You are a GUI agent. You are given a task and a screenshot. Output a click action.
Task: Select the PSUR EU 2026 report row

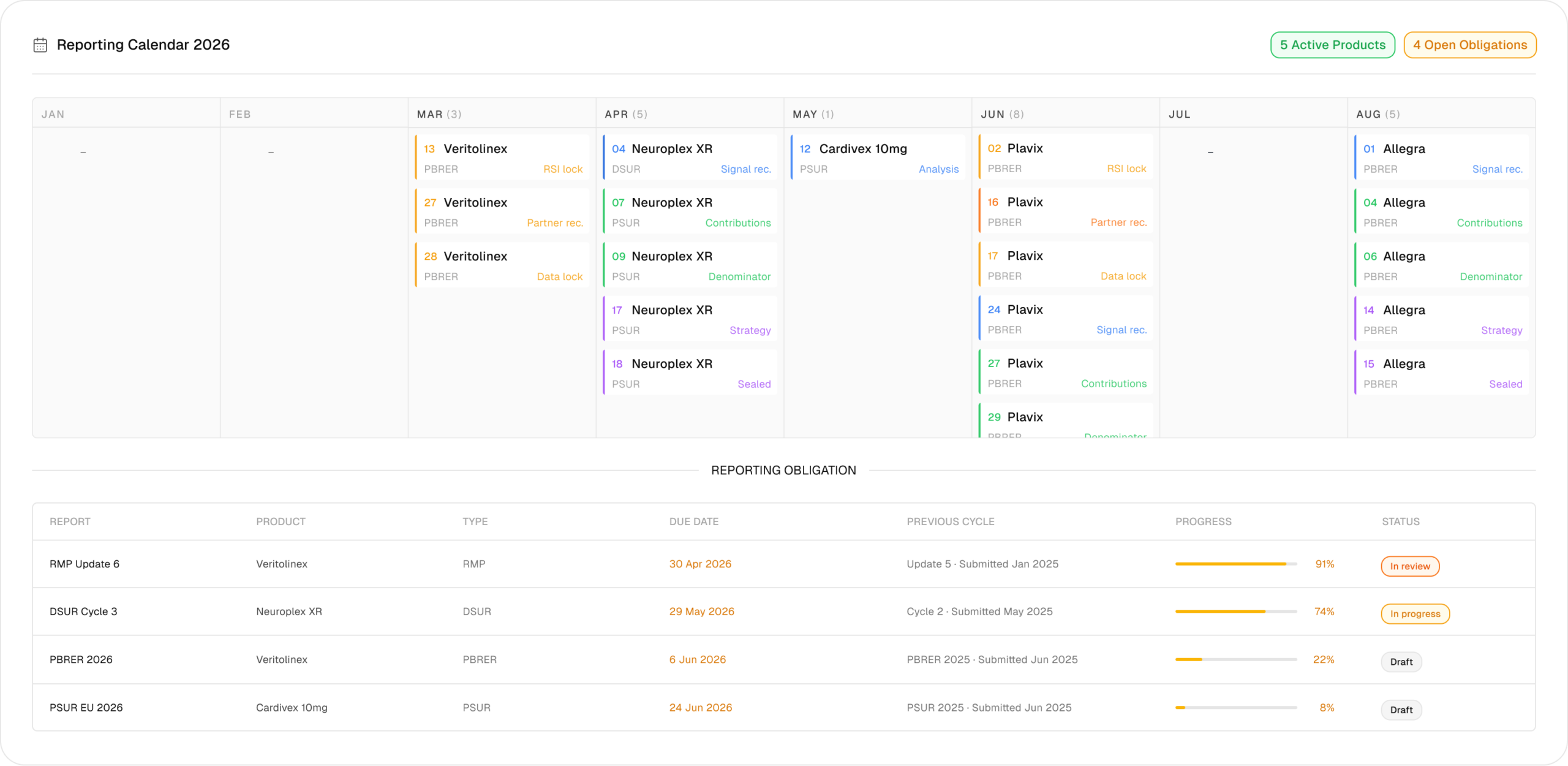(783, 707)
